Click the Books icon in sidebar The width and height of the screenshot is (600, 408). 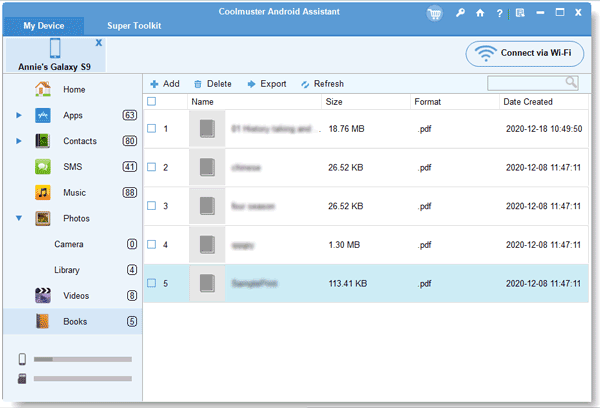pyautogui.click(x=43, y=322)
